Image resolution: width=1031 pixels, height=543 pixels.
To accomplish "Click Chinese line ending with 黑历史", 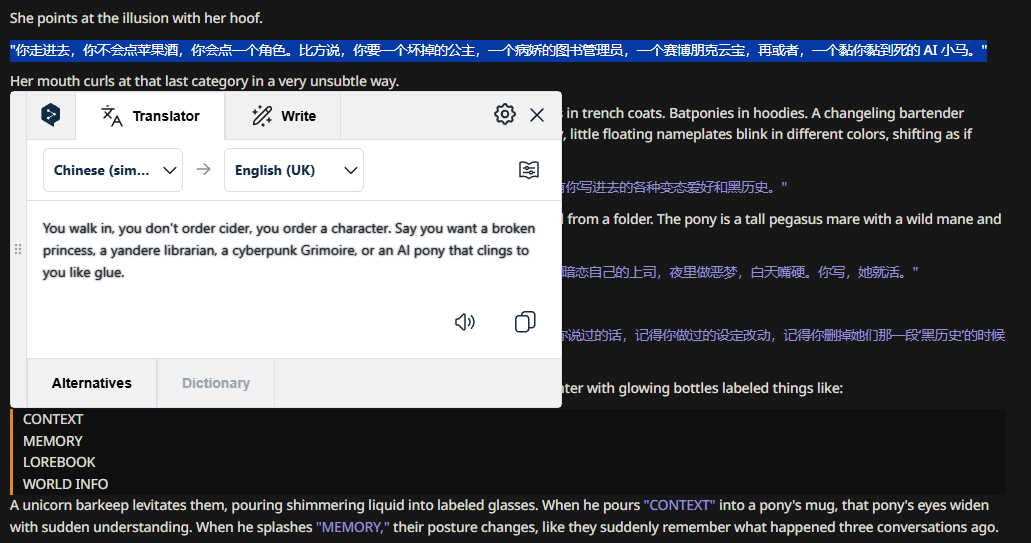I will point(674,187).
